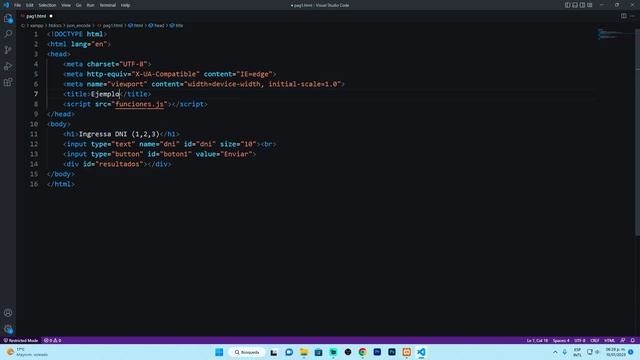Click Restricted Mode in status bar

tap(21, 340)
